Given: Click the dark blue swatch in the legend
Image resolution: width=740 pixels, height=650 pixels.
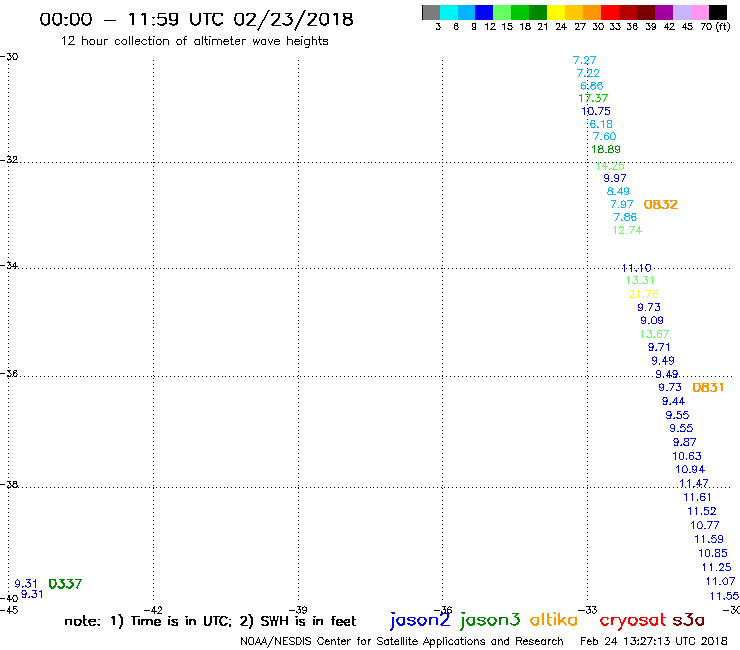Looking at the screenshot, I should 485,12.
